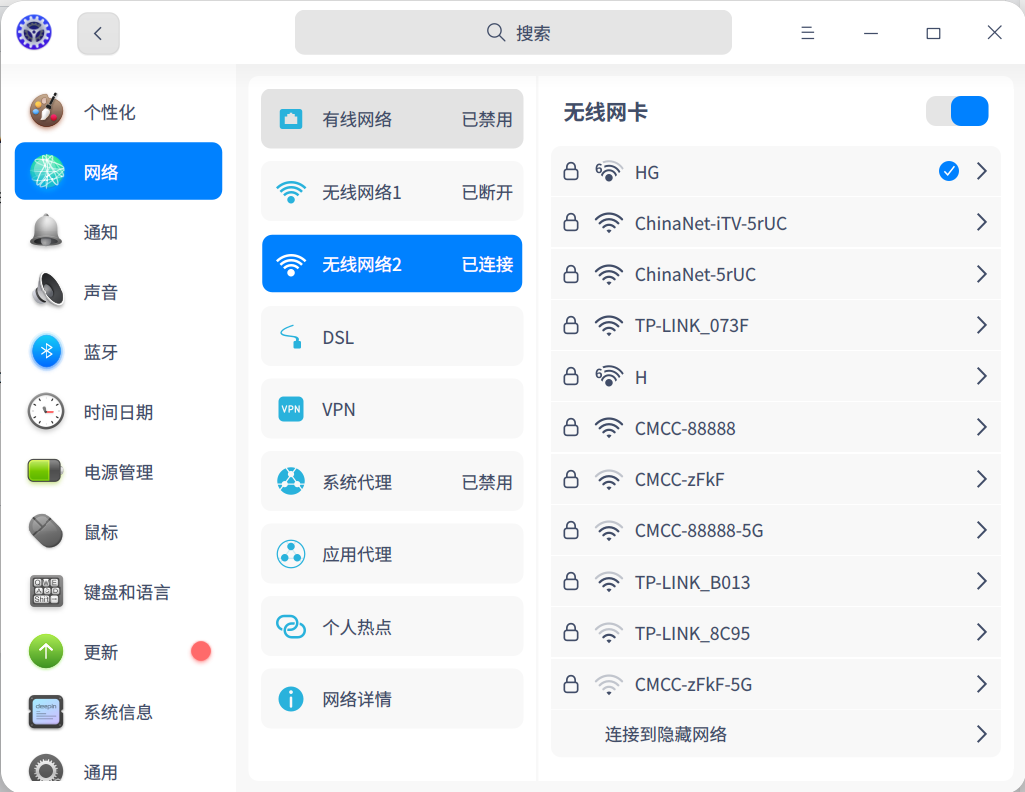Screen dimensions: 1025x792
Task: Click the search input field
Action: tap(512, 32)
